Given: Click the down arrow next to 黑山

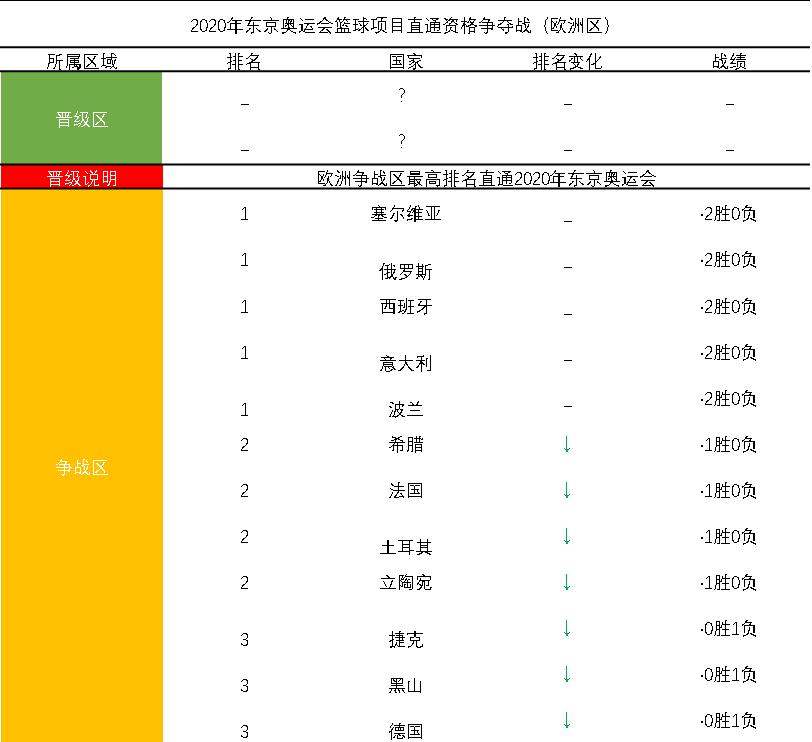Looking at the screenshot, I should (x=568, y=677).
